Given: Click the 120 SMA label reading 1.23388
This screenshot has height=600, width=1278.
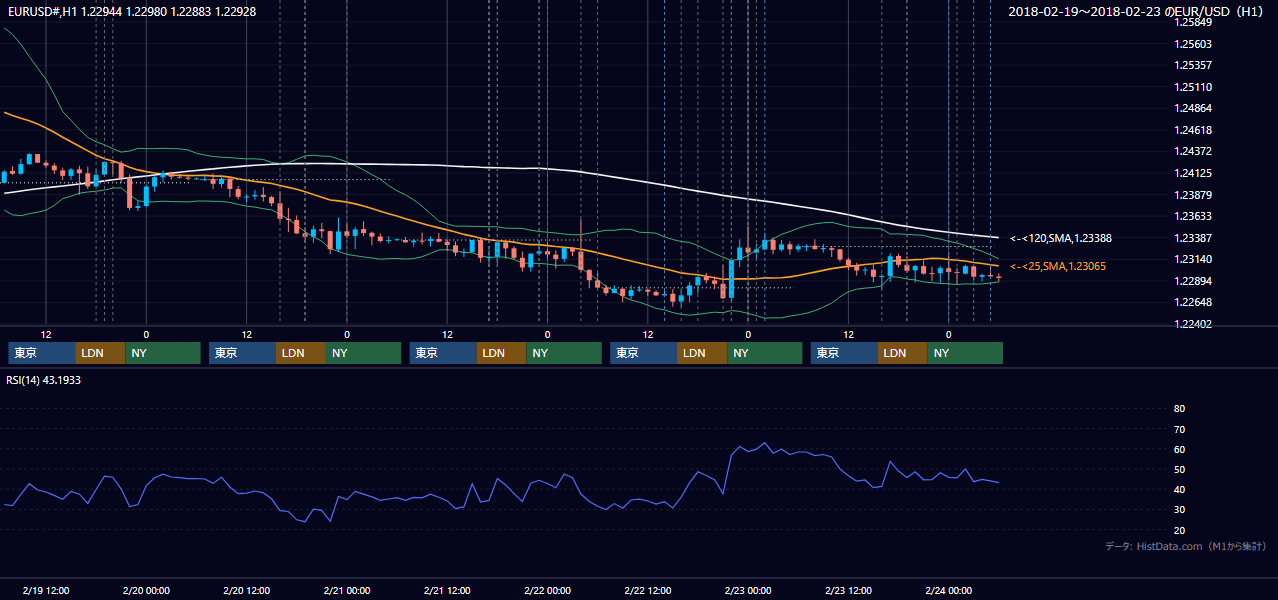Looking at the screenshot, I should 1061,239.
